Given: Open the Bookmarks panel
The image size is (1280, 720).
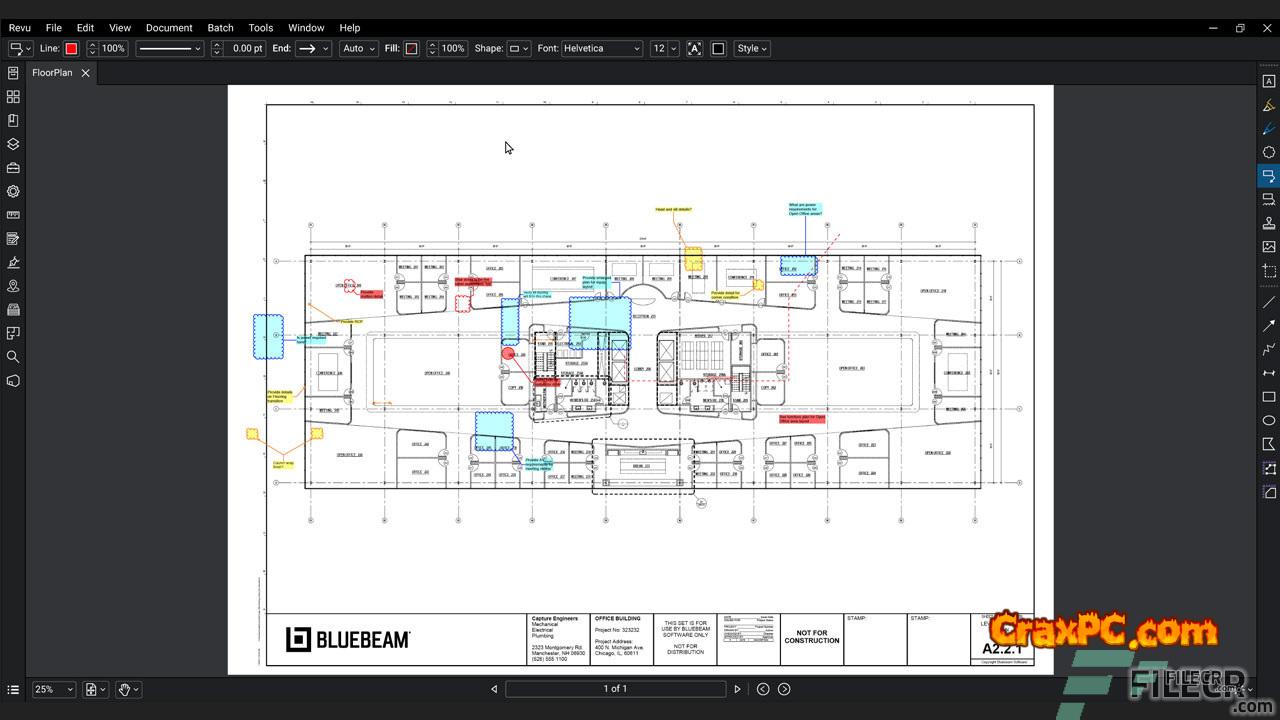Looking at the screenshot, I should (13, 120).
